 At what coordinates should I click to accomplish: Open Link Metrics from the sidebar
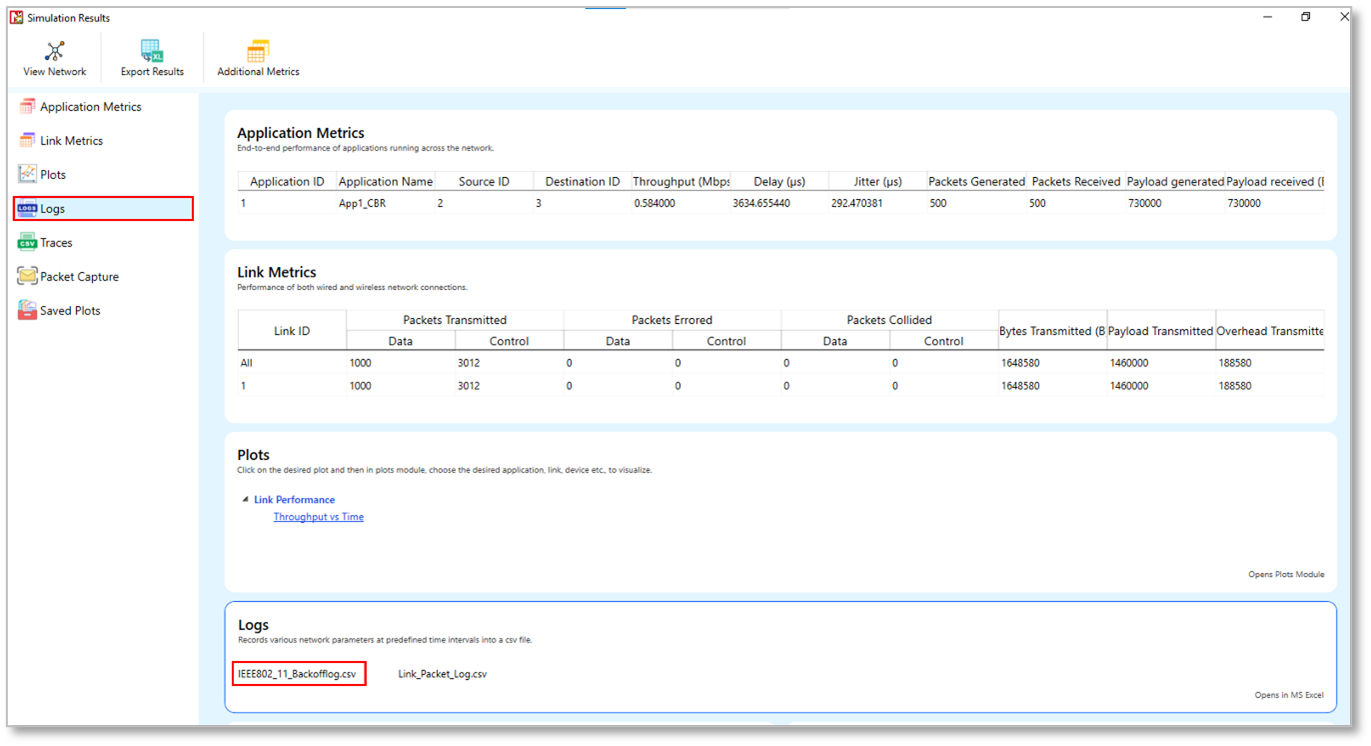(71, 141)
